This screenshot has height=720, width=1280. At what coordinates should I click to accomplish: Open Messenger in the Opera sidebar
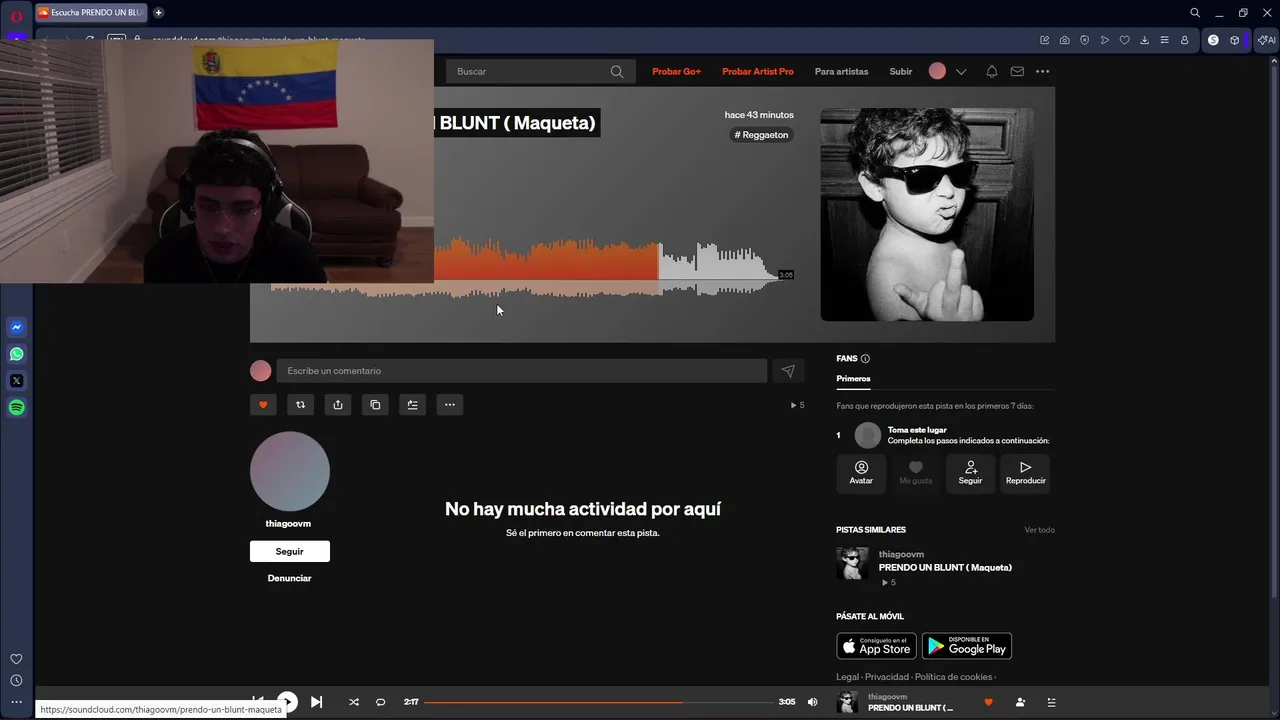17,327
